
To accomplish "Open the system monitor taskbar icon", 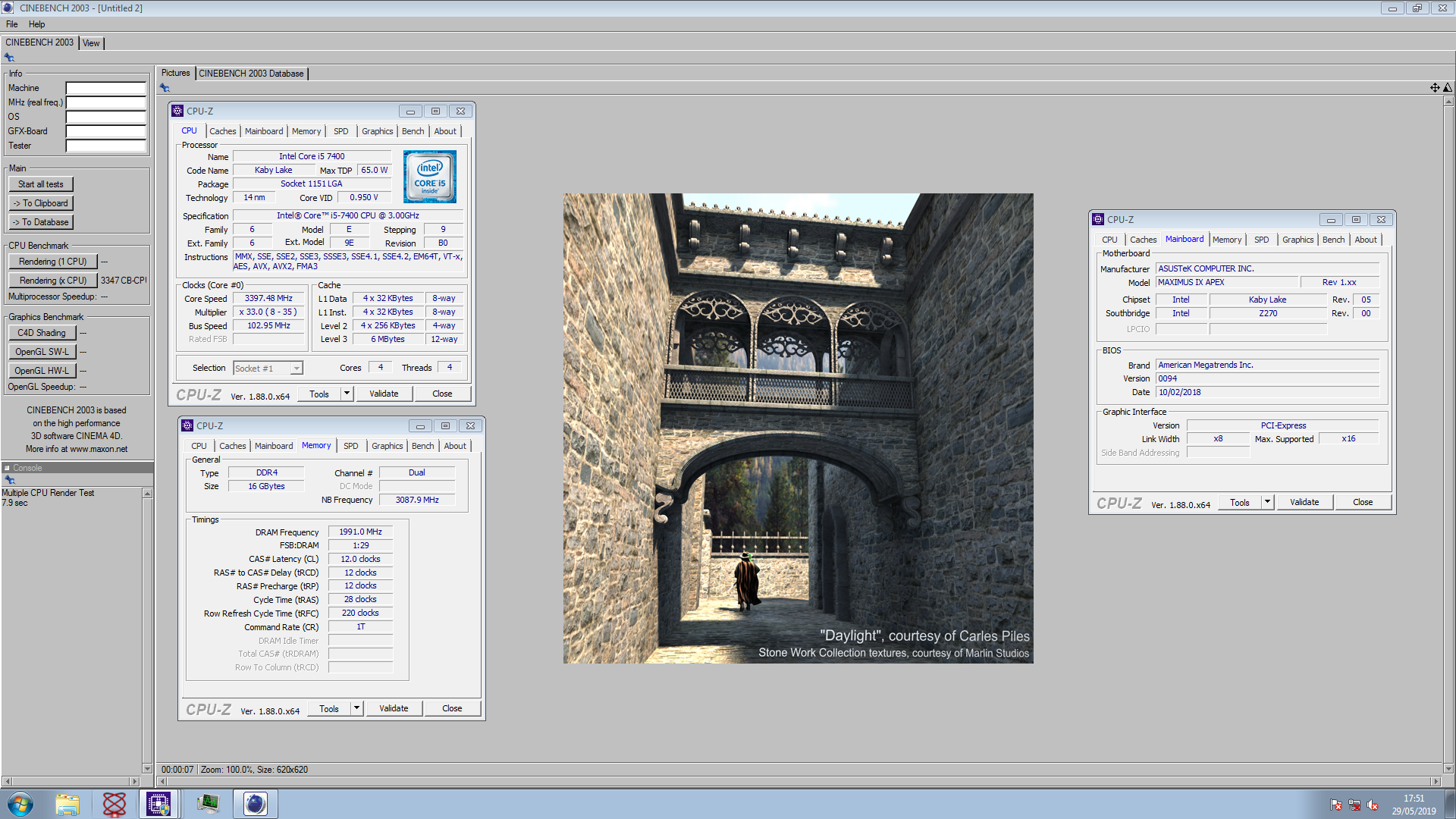I will 208,804.
